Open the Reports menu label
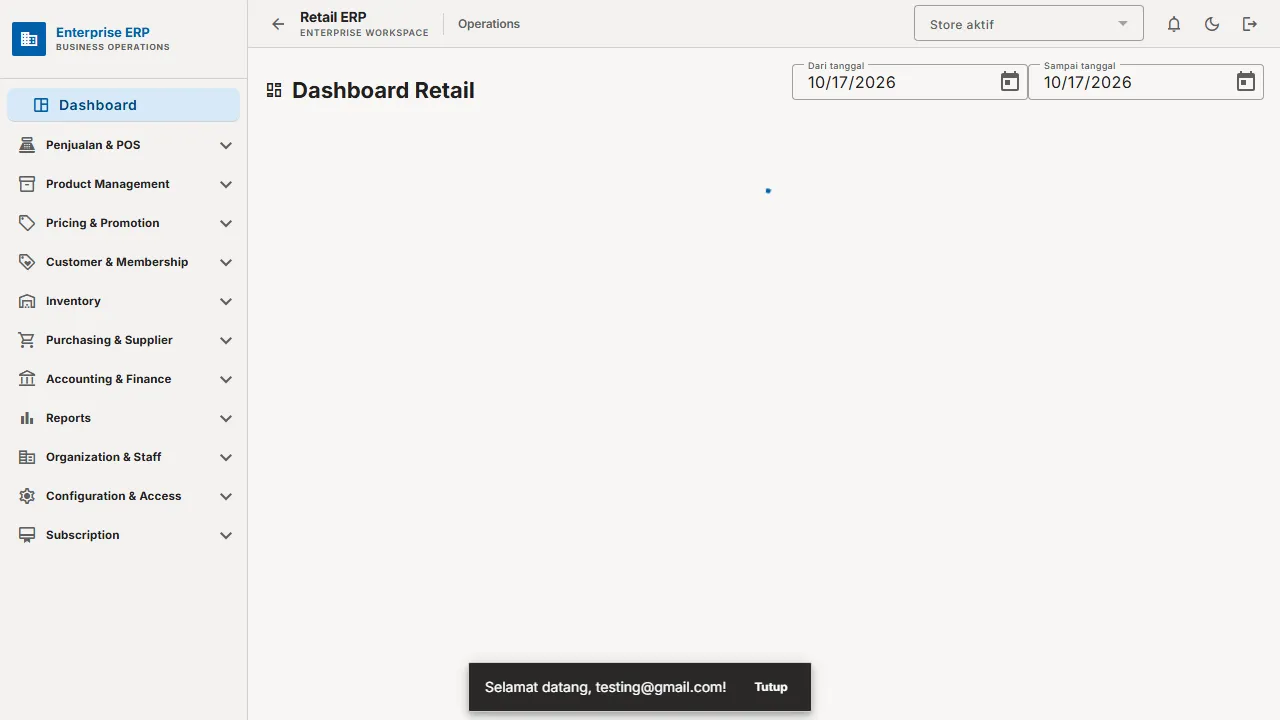1280x720 pixels. 68,418
